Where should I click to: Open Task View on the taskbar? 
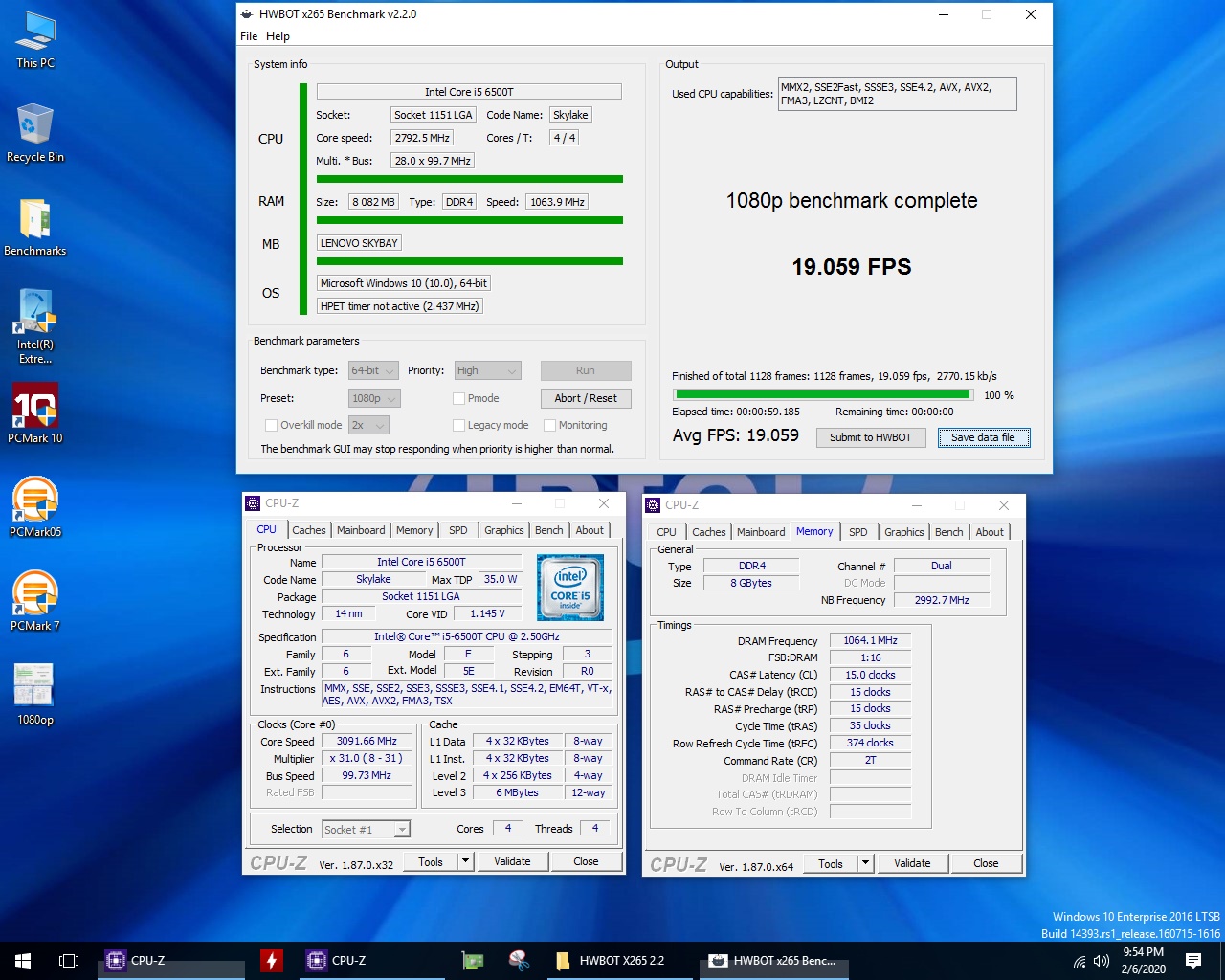pyautogui.click(x=69, y=961)
